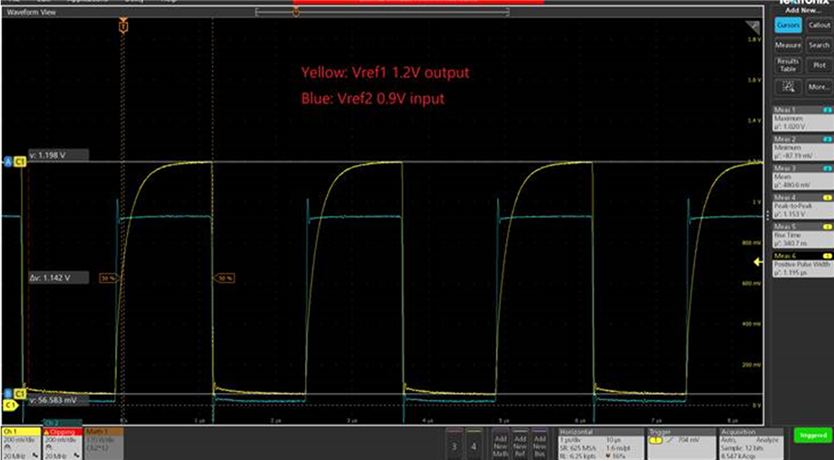Click the zoom overview position handle
834x460 pixels.
click(x=296, y=12)
